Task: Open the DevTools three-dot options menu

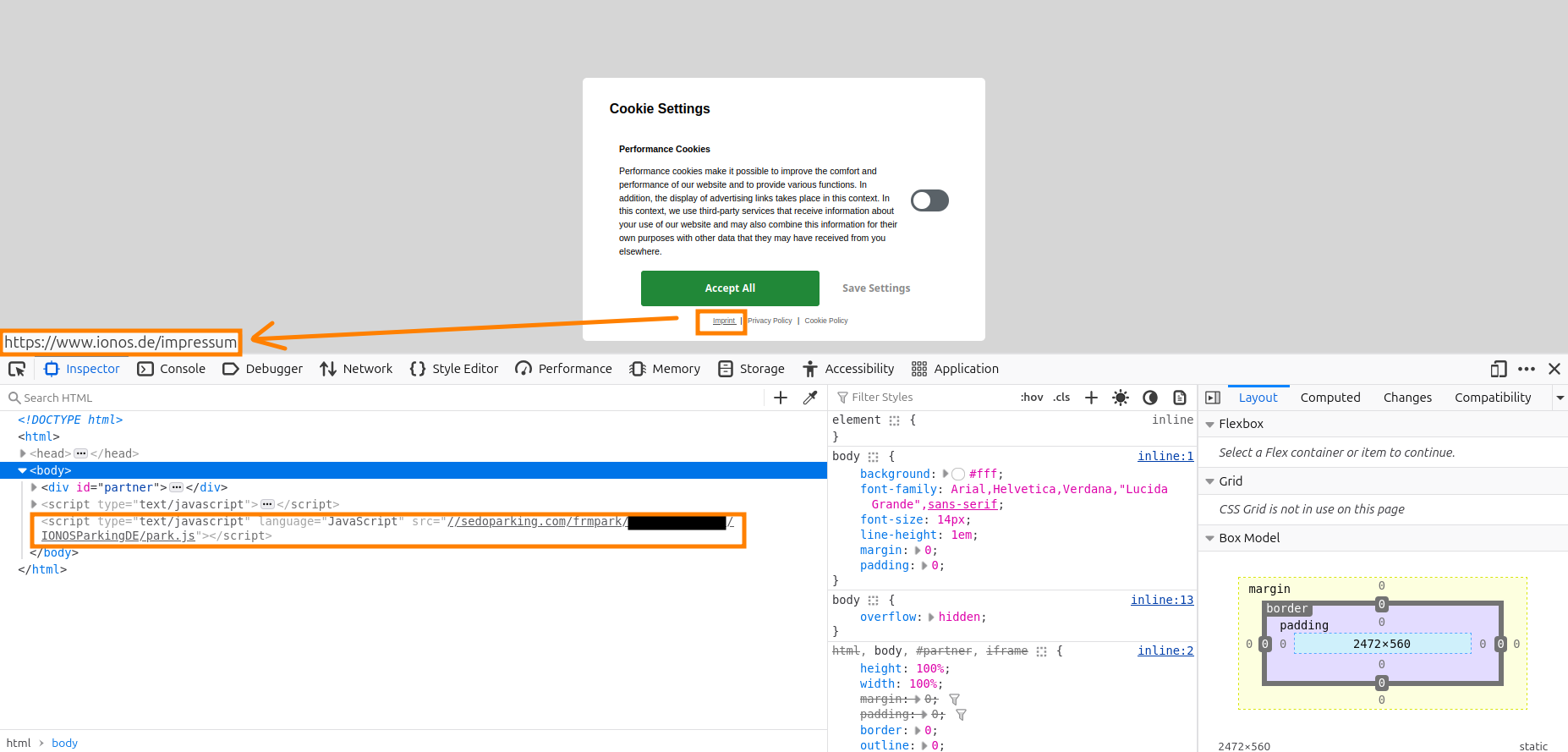Action: coord(1527,369)
